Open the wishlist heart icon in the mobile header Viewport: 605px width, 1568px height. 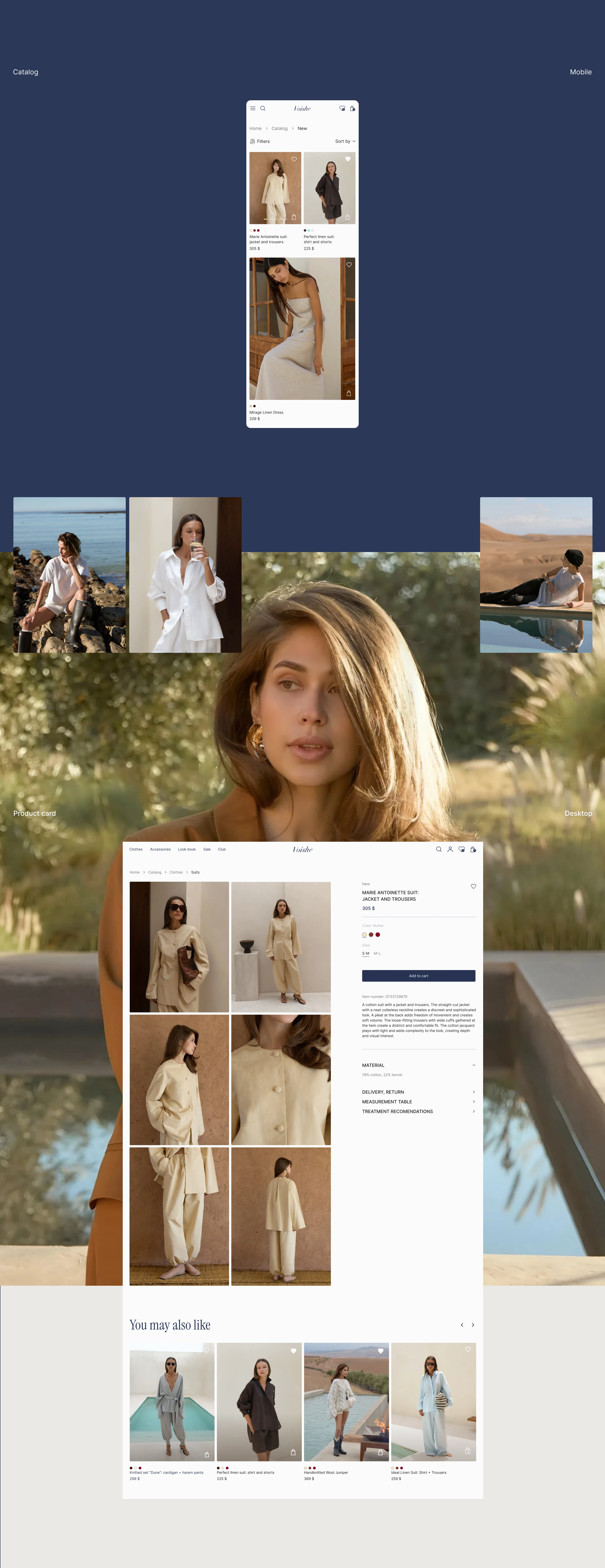point(342,108)
